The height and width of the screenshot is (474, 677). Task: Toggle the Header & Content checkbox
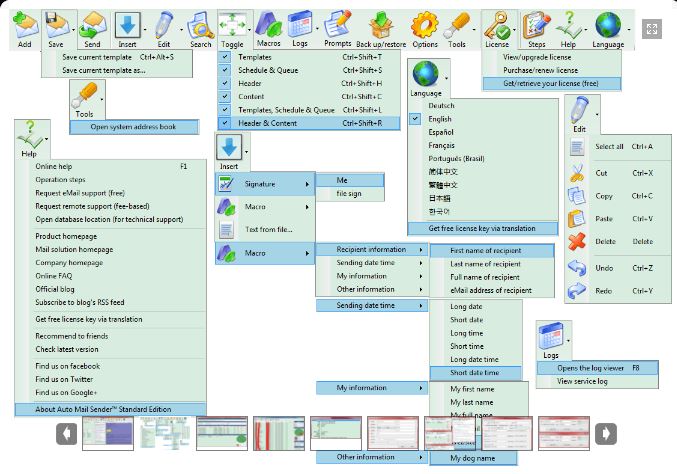tap(226, 122)
